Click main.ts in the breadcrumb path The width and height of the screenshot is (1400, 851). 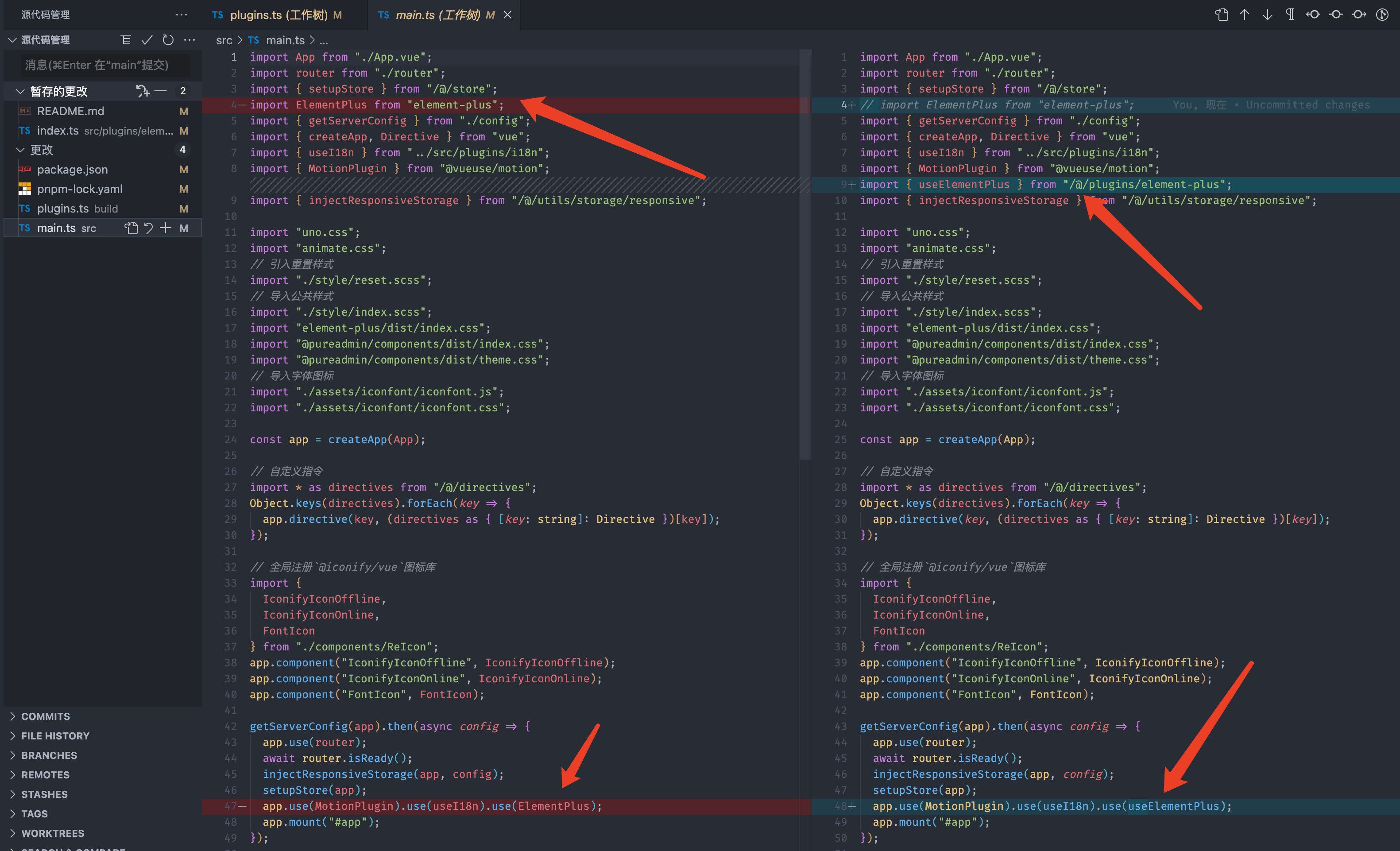pos(285,40)
